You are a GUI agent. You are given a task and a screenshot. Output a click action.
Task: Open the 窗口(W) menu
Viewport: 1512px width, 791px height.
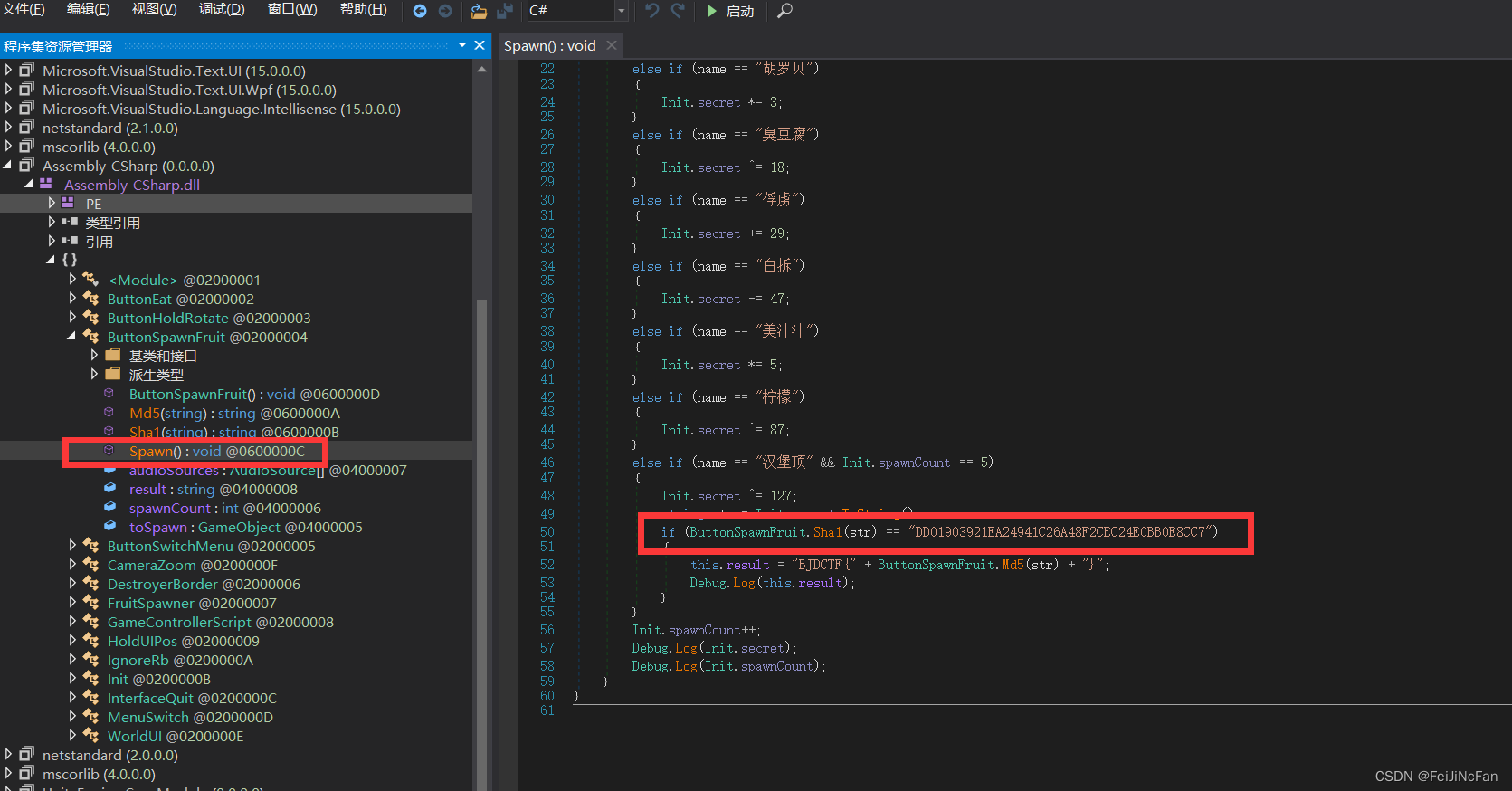click(292, 9)
